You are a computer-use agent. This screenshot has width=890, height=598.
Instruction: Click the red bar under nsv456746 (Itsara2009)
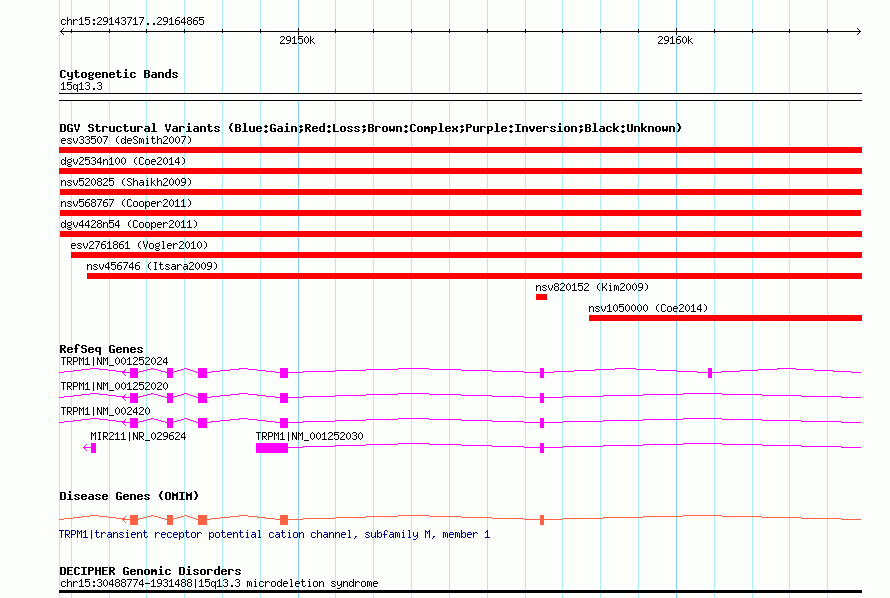click(474, 276)
